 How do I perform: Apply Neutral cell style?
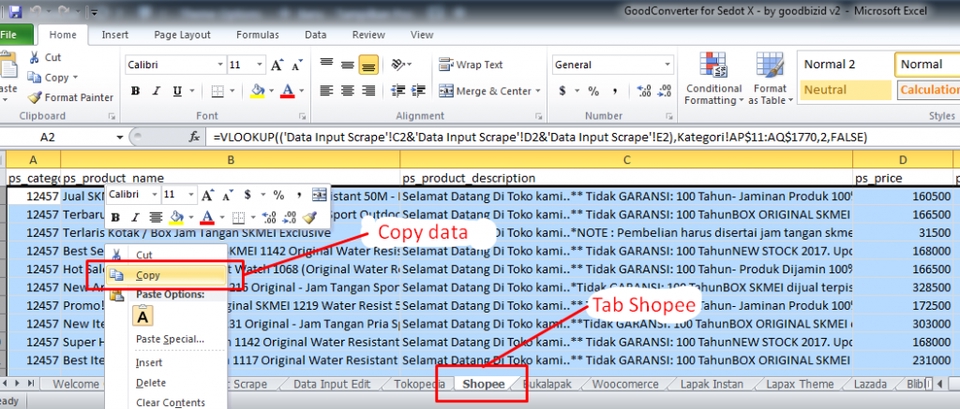(845, 90)
